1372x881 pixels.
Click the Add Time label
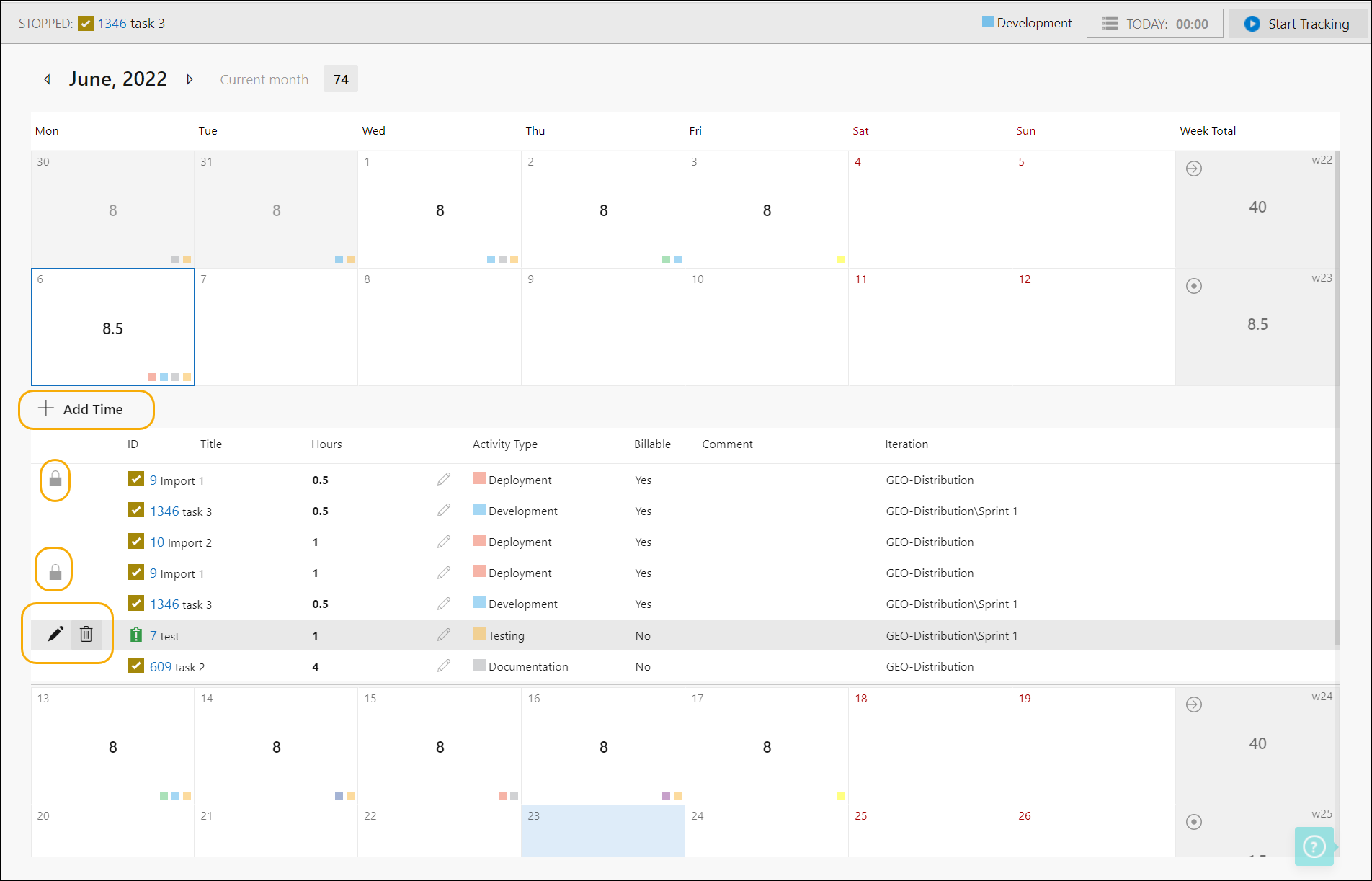(93, 409)
